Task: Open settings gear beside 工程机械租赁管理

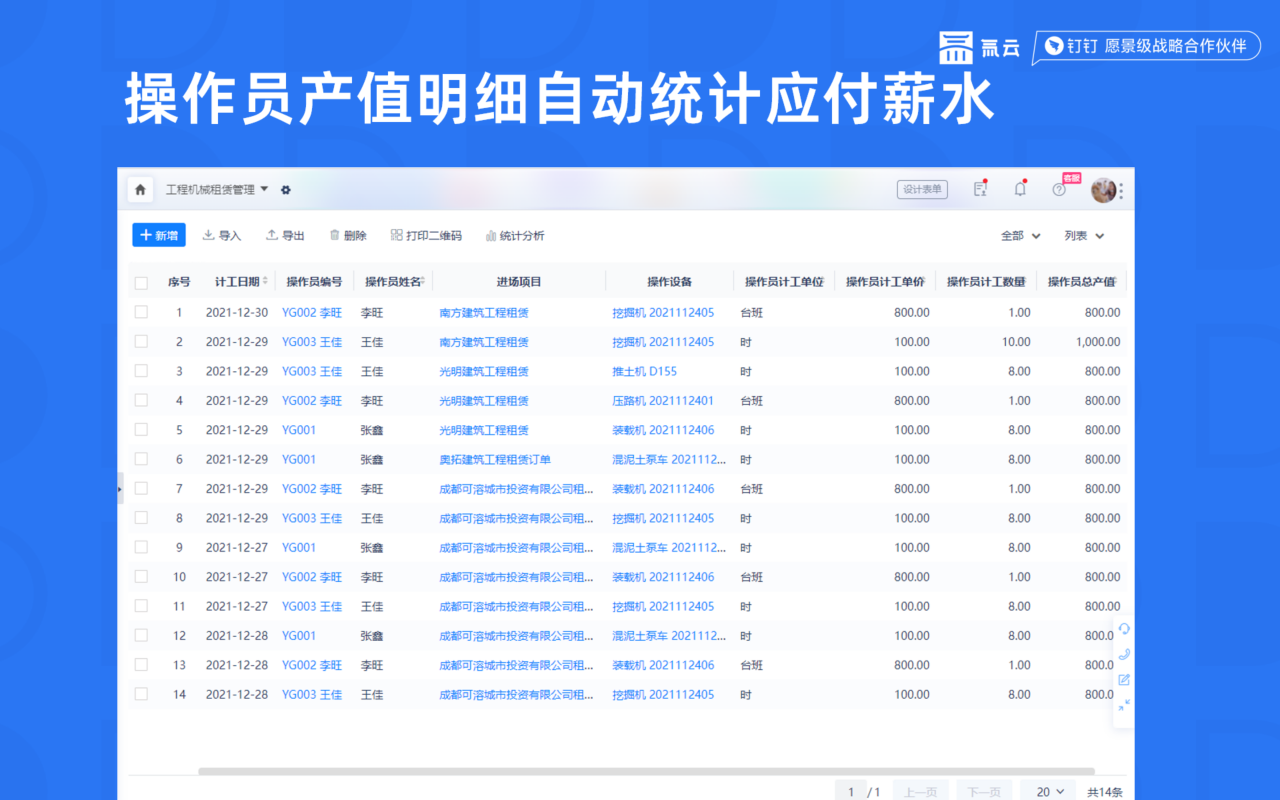Action: pyautogui.click(x=286, y=190)
